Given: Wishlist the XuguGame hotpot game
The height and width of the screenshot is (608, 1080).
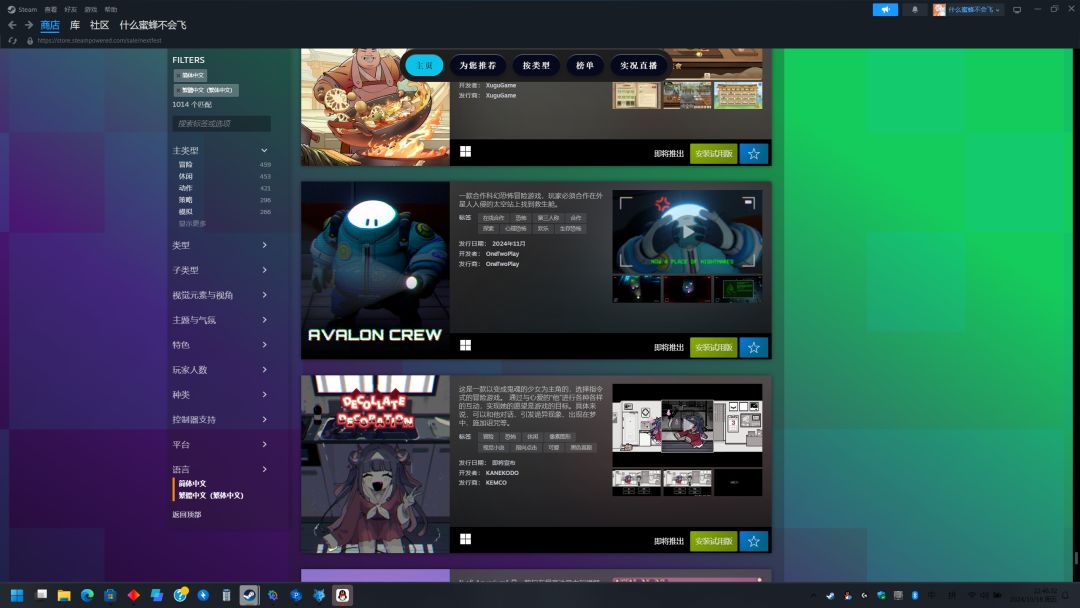Looking at the screenshot, I should pos(754,154).
